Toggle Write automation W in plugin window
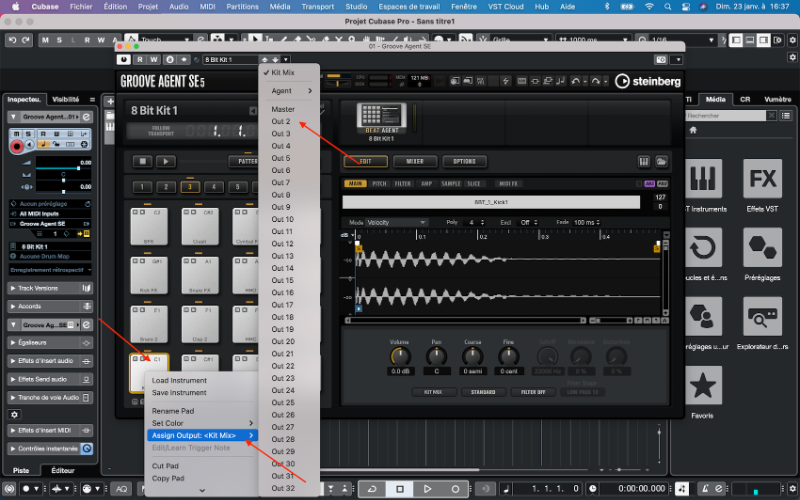Image resolution: width=800 pixels, height=500 pixels. pos(153,60)
